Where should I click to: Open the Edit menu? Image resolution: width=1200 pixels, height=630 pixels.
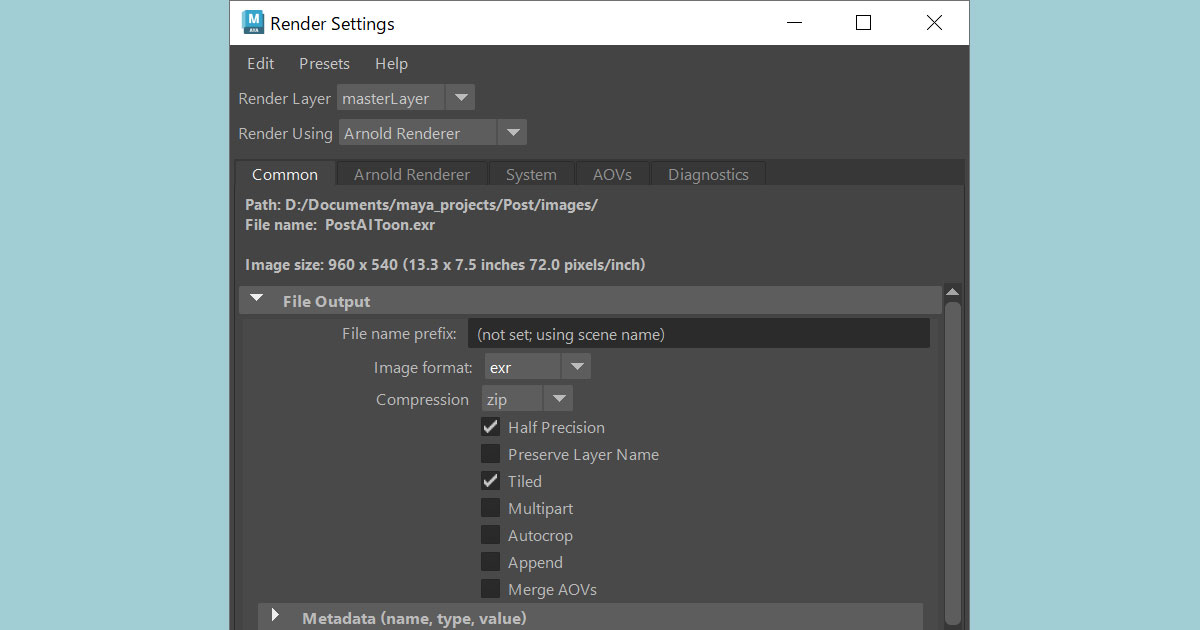pyautogui.click(x=260, y=63)
